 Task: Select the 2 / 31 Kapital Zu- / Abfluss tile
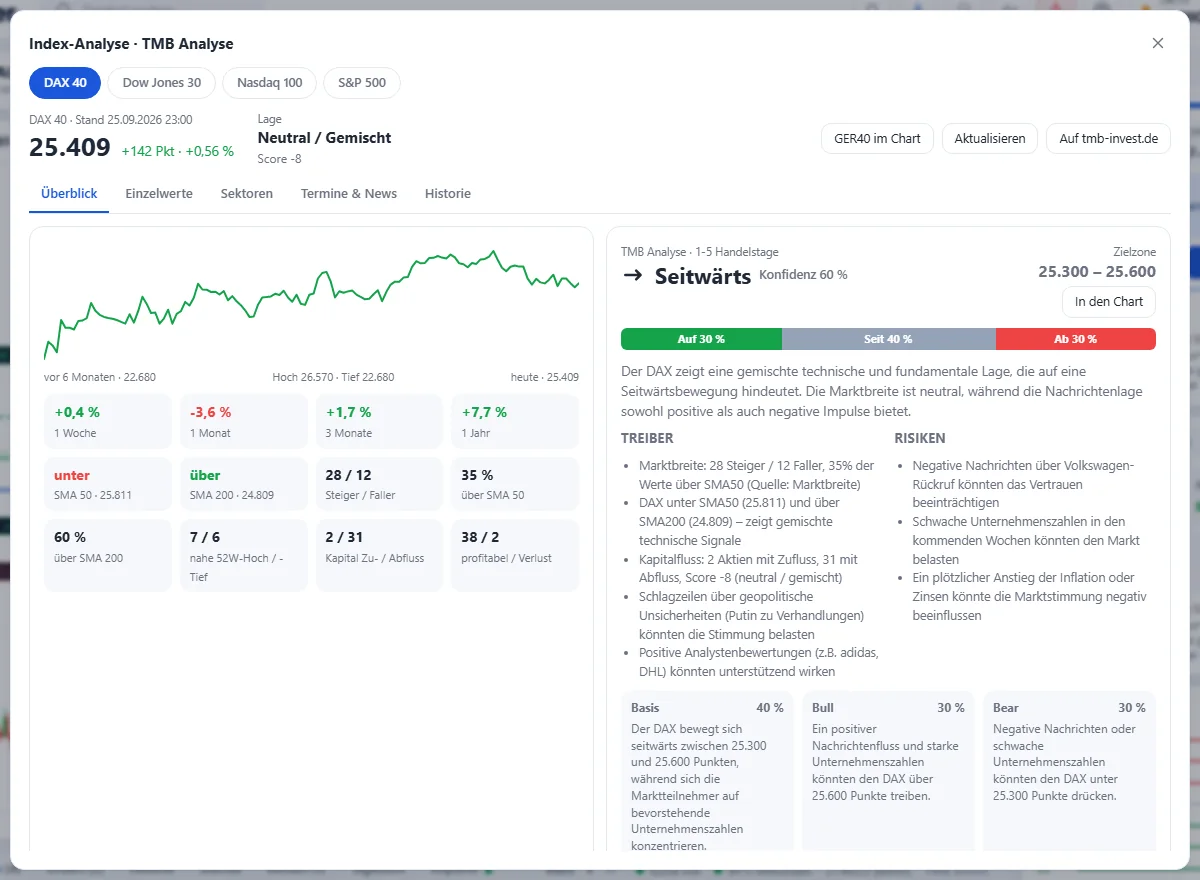pos(379,555)
